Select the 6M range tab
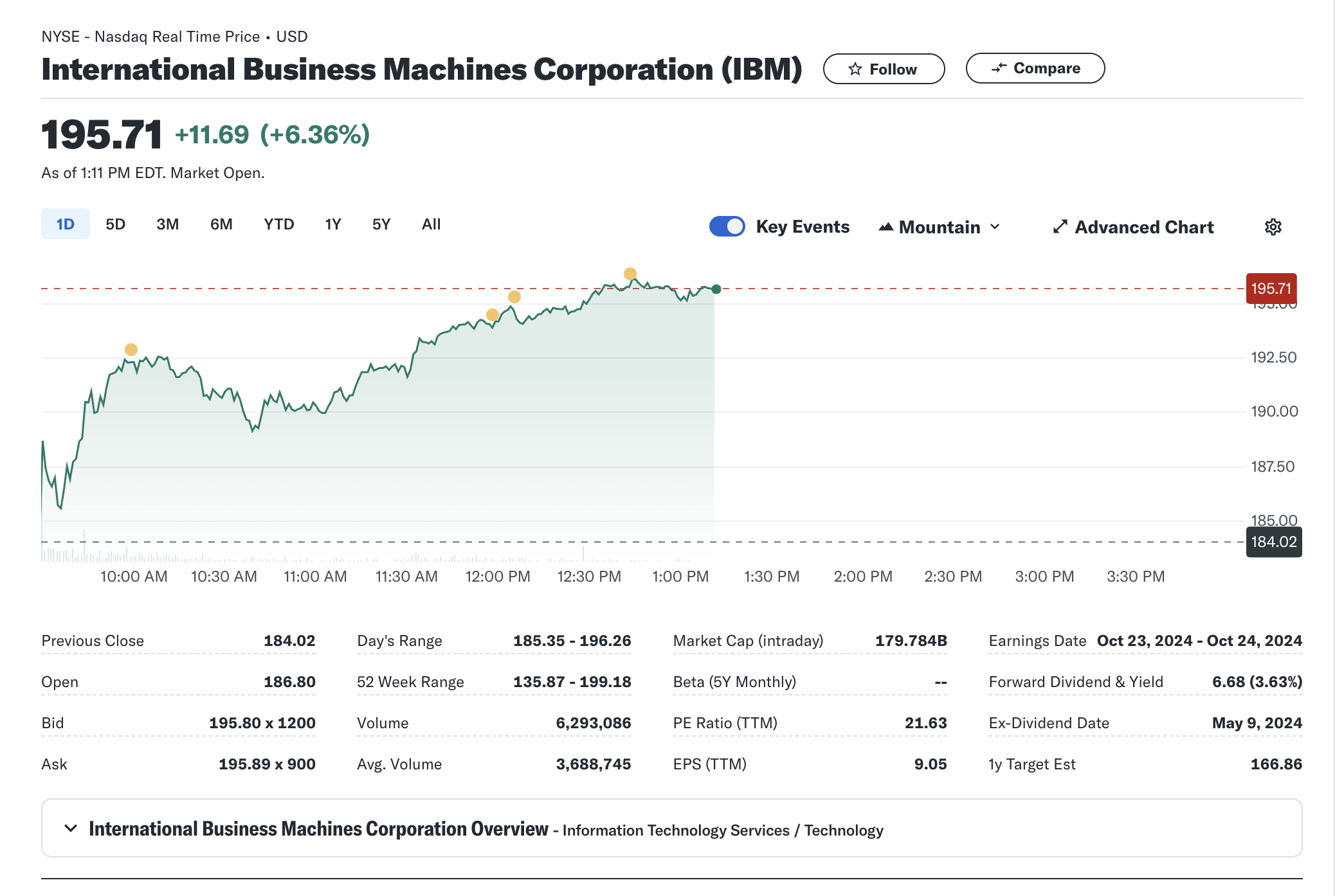 [x=221, y=224]
